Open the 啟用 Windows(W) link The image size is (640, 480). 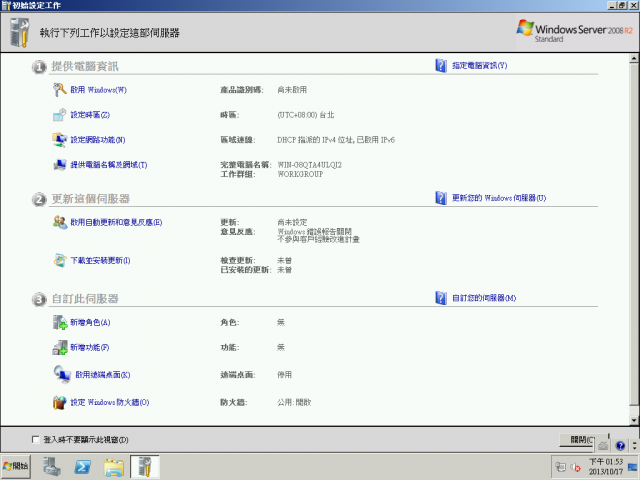(98, 90)
